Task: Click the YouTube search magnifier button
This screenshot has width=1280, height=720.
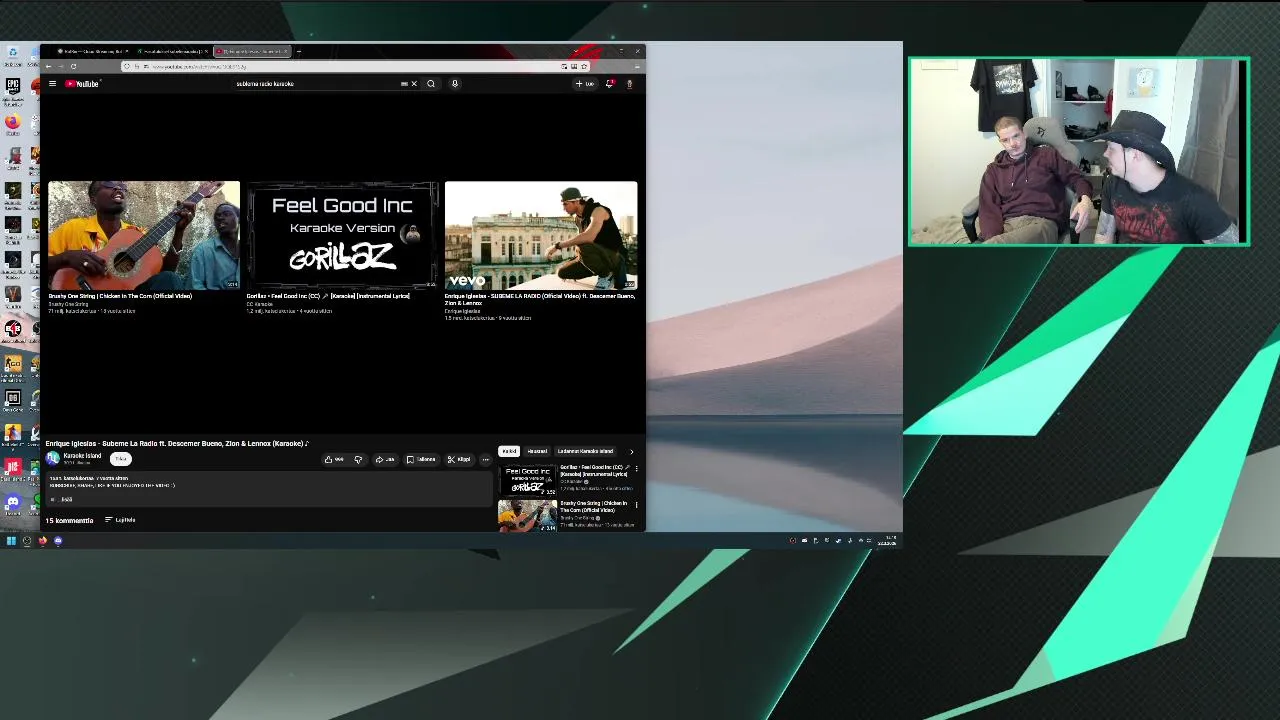Action: (431, 84)
